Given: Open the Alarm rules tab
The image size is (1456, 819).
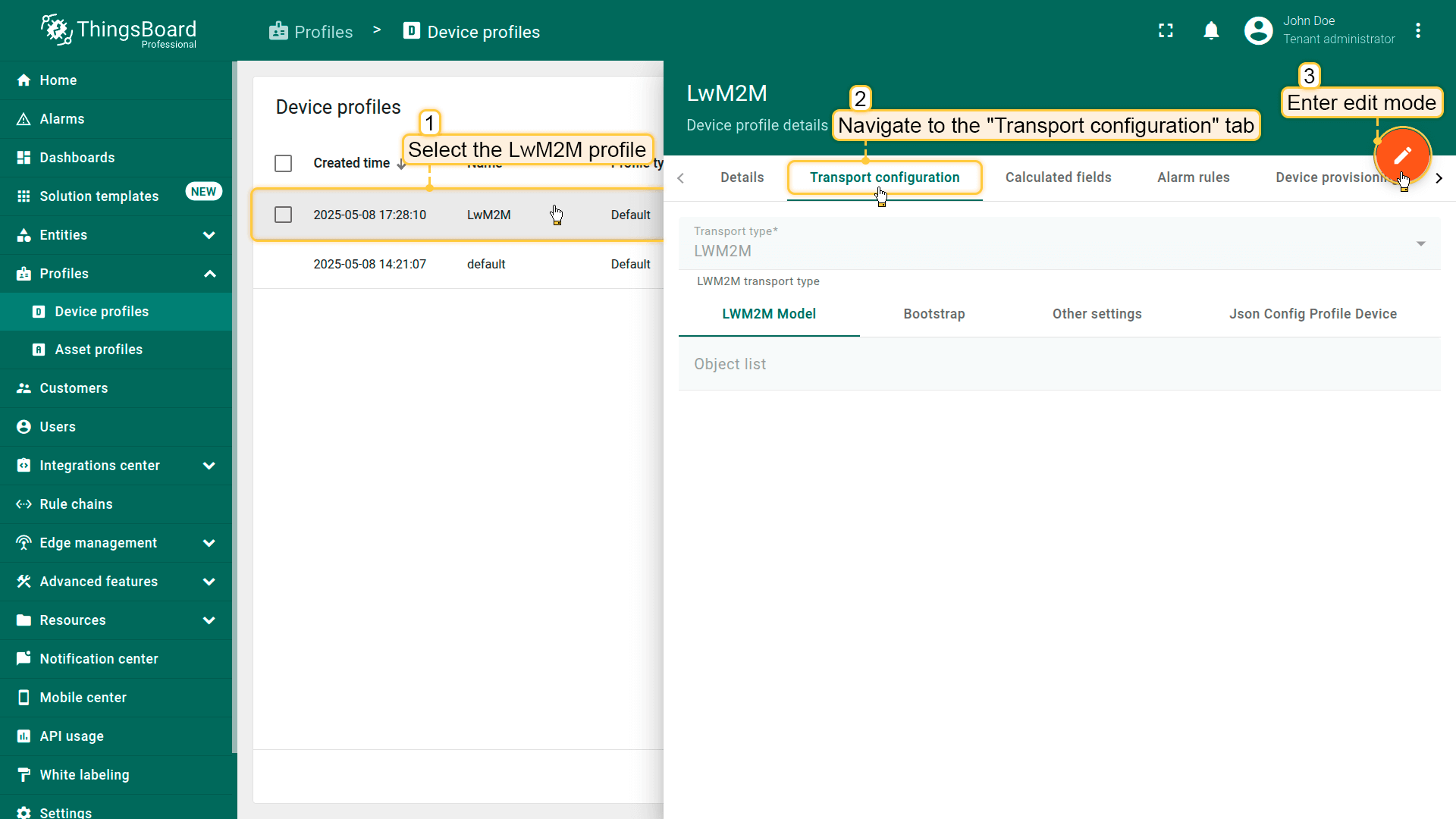Looking at the screenshot, I should [1193, 177].
